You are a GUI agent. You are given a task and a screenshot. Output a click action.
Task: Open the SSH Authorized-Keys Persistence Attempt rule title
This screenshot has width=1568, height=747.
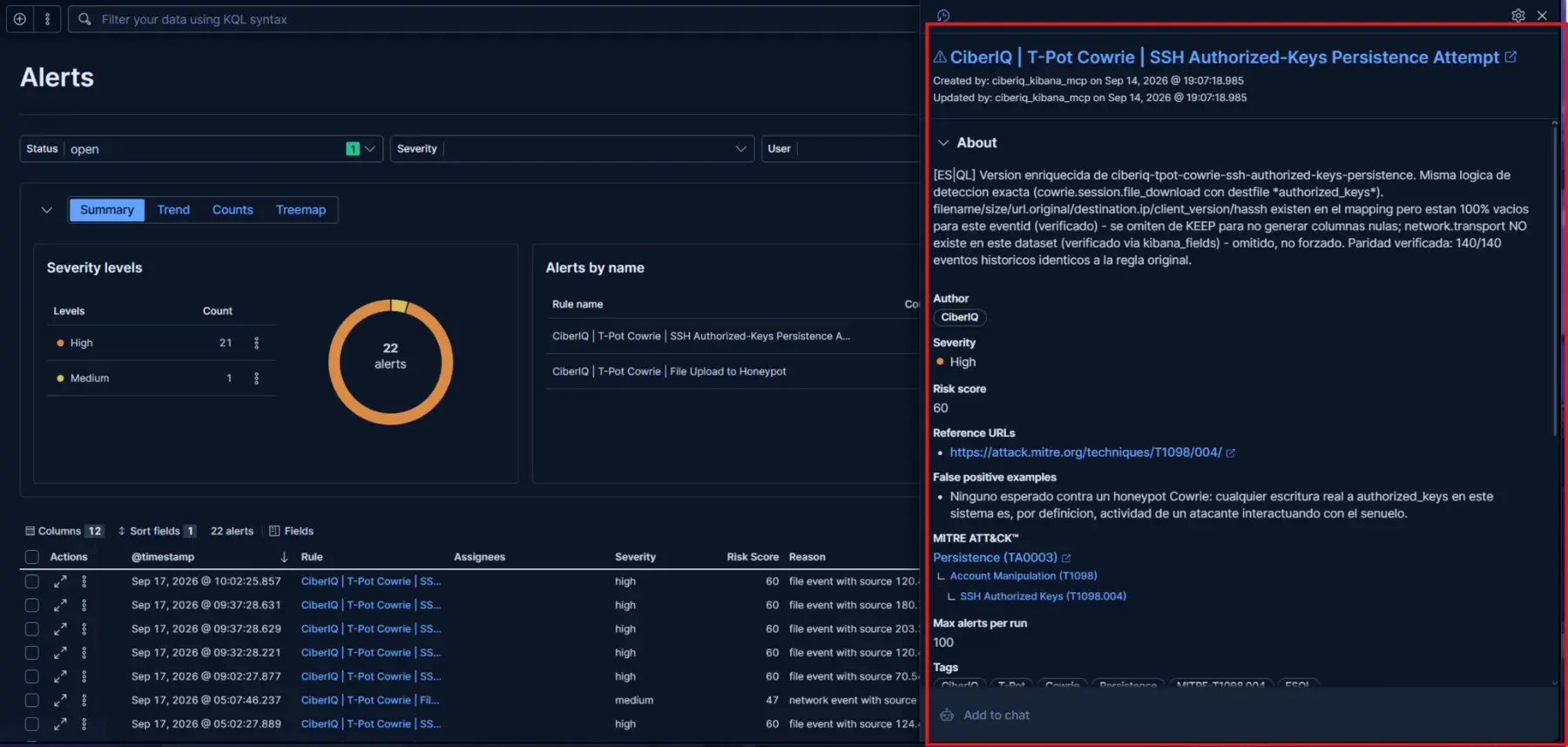[1225, 57]
